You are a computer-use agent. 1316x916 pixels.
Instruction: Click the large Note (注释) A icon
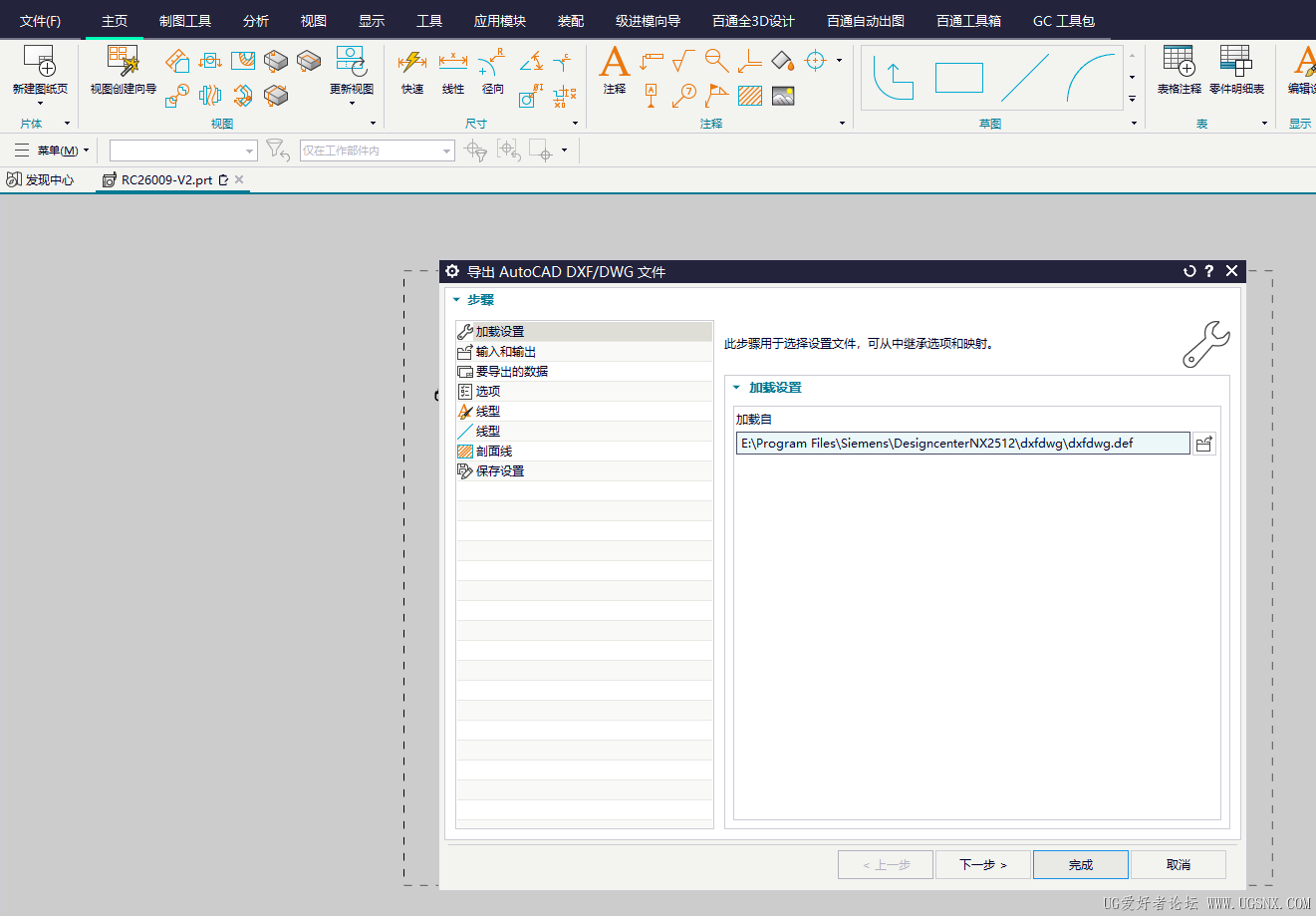click(x=615, y=62)
